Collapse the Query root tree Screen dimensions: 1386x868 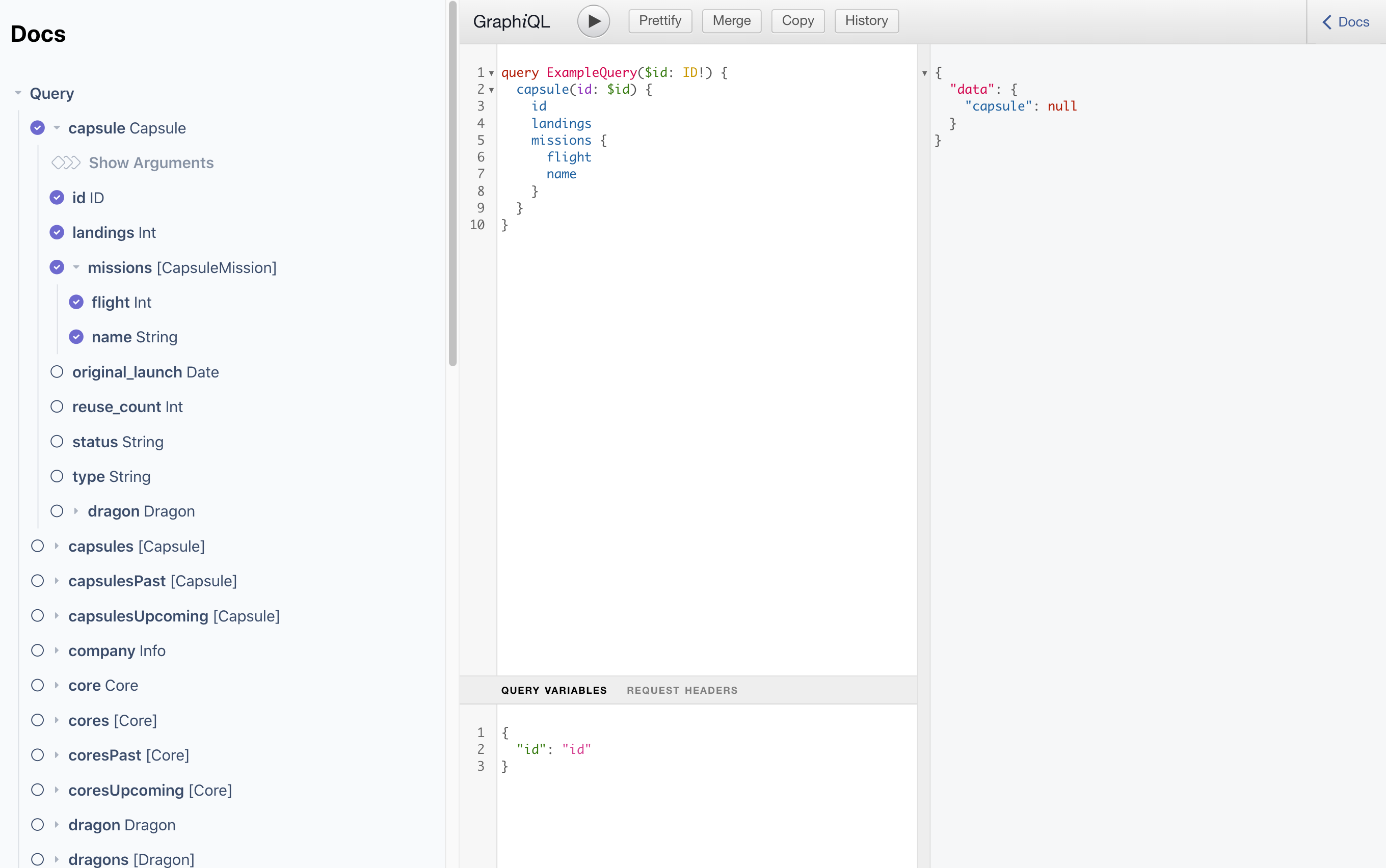18,93
